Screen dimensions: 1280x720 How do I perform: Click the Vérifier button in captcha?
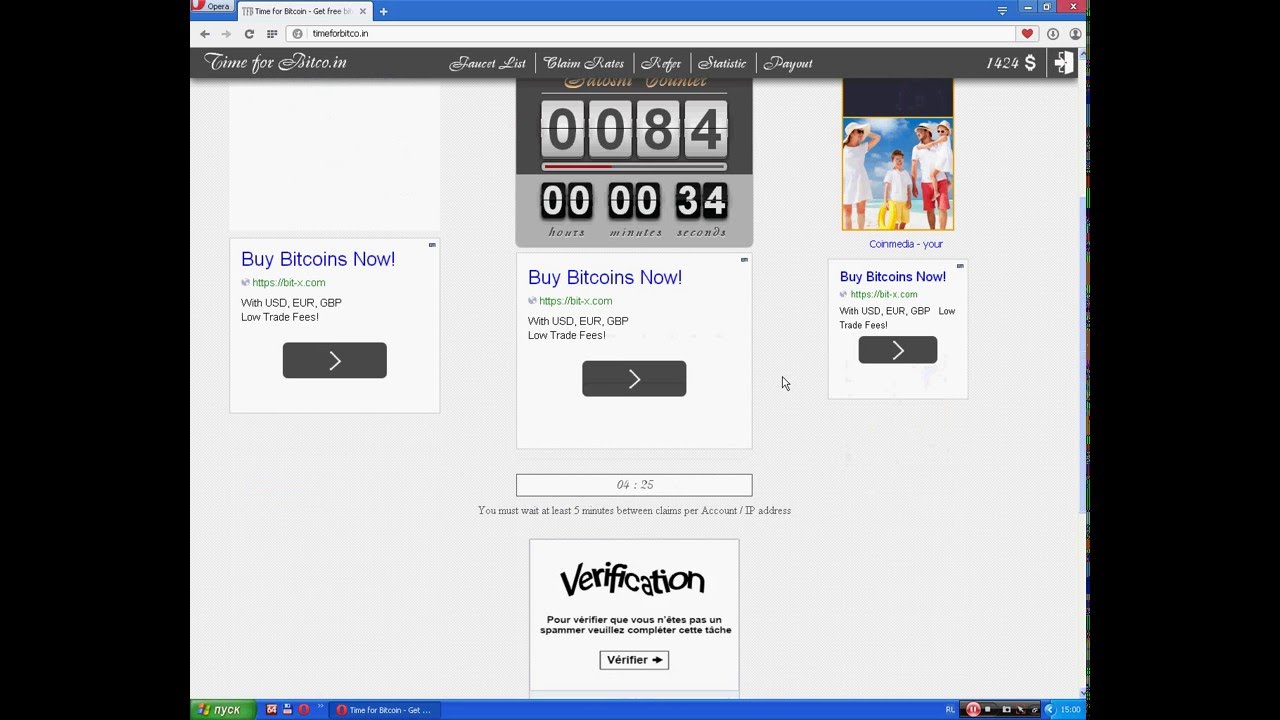point(634,660)
